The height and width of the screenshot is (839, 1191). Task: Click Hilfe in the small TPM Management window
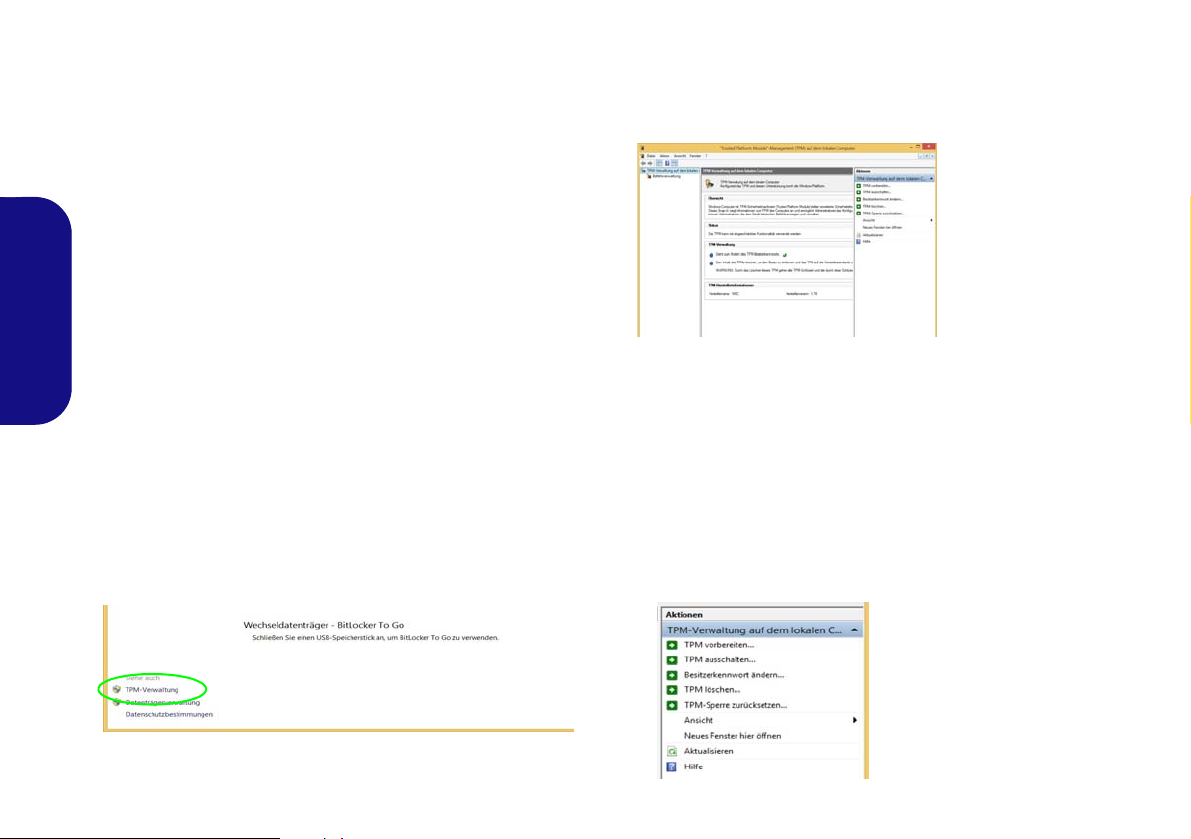(x=867, y=241)
